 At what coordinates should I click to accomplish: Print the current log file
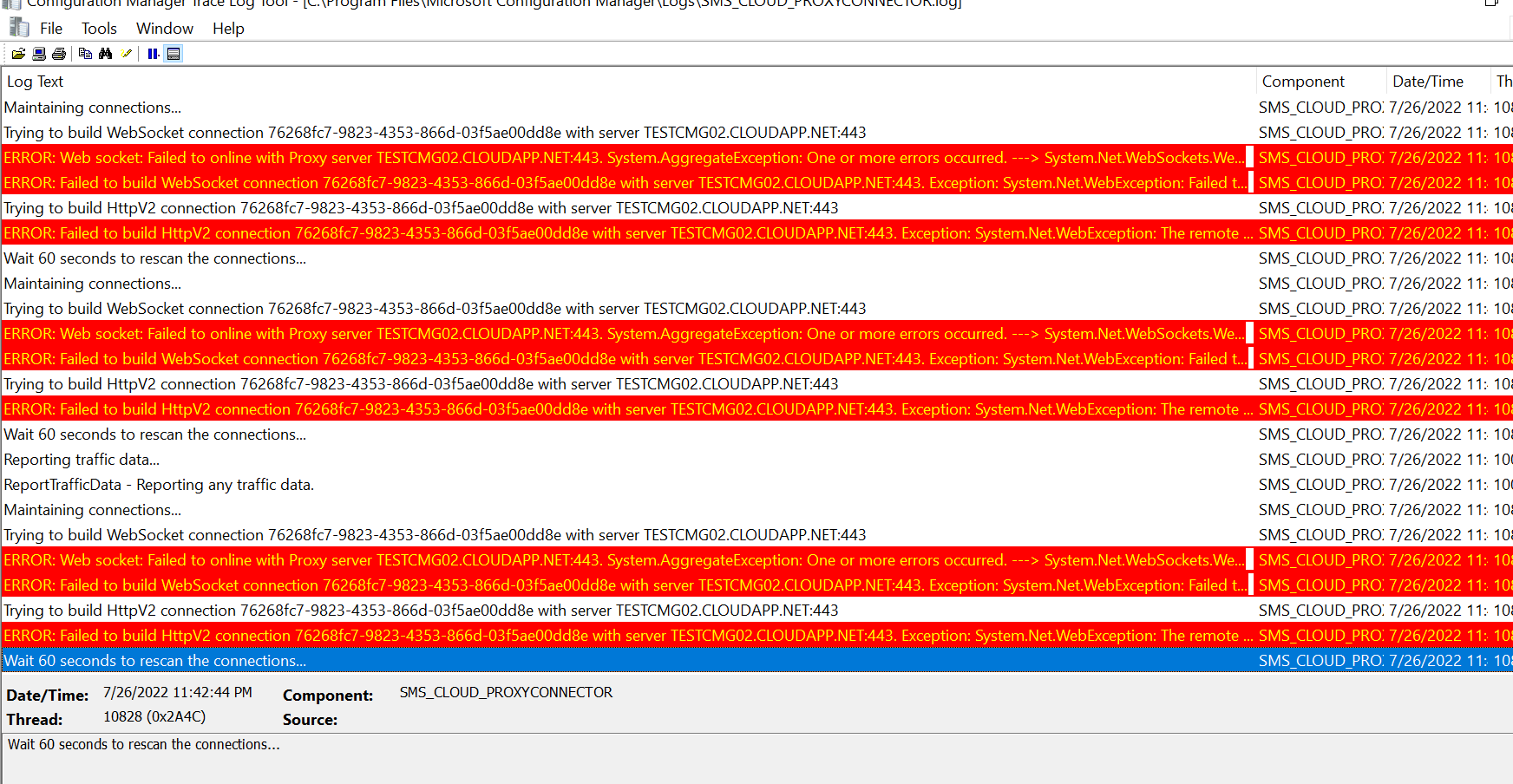click(x=59, y=53)
